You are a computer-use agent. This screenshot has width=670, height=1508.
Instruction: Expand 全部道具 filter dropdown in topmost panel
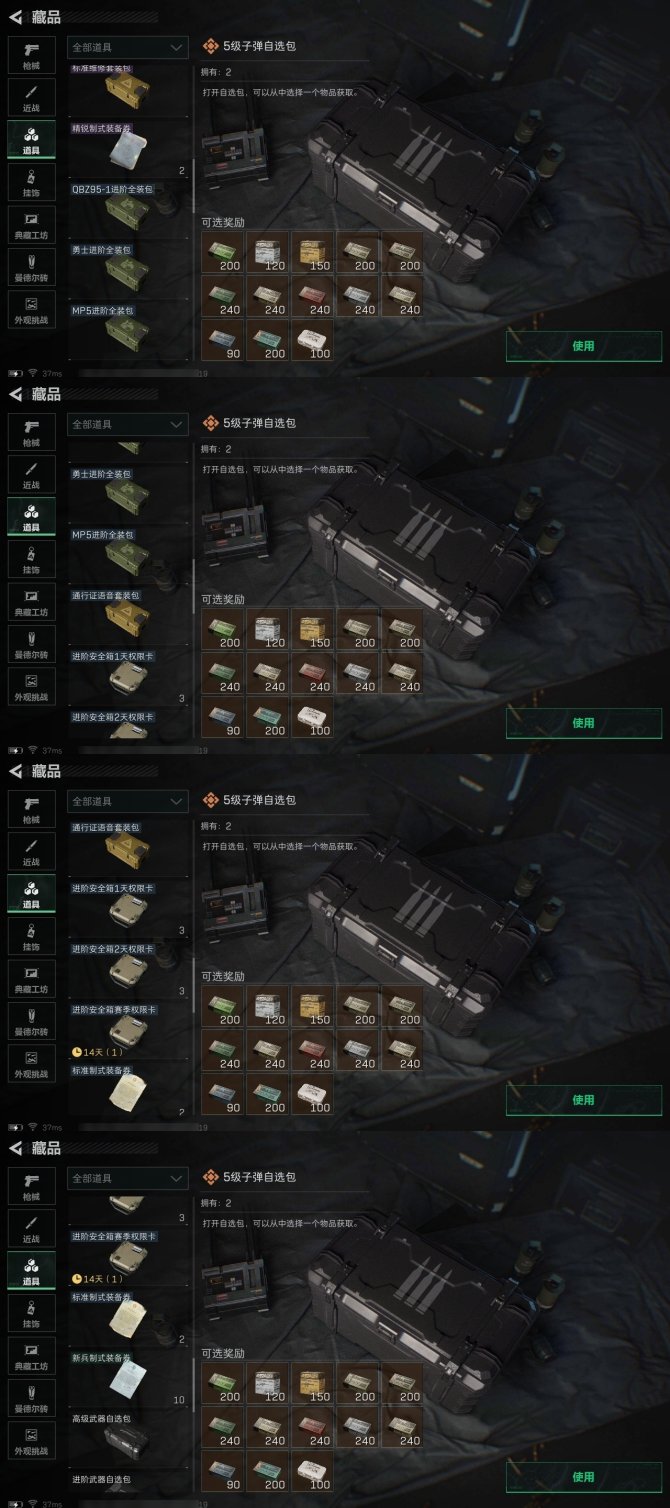tap(128, 47)
